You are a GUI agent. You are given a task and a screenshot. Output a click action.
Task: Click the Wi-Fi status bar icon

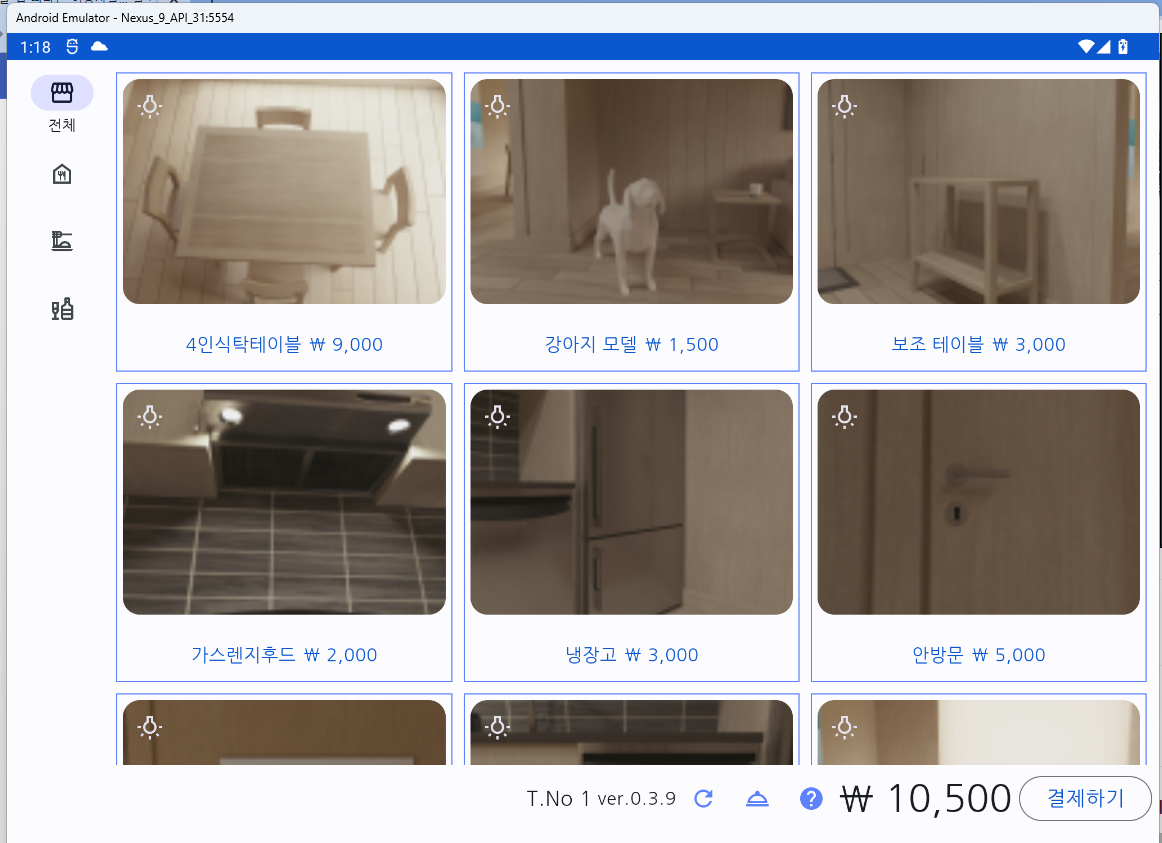pyautogui.click(x=1086, y=47)
